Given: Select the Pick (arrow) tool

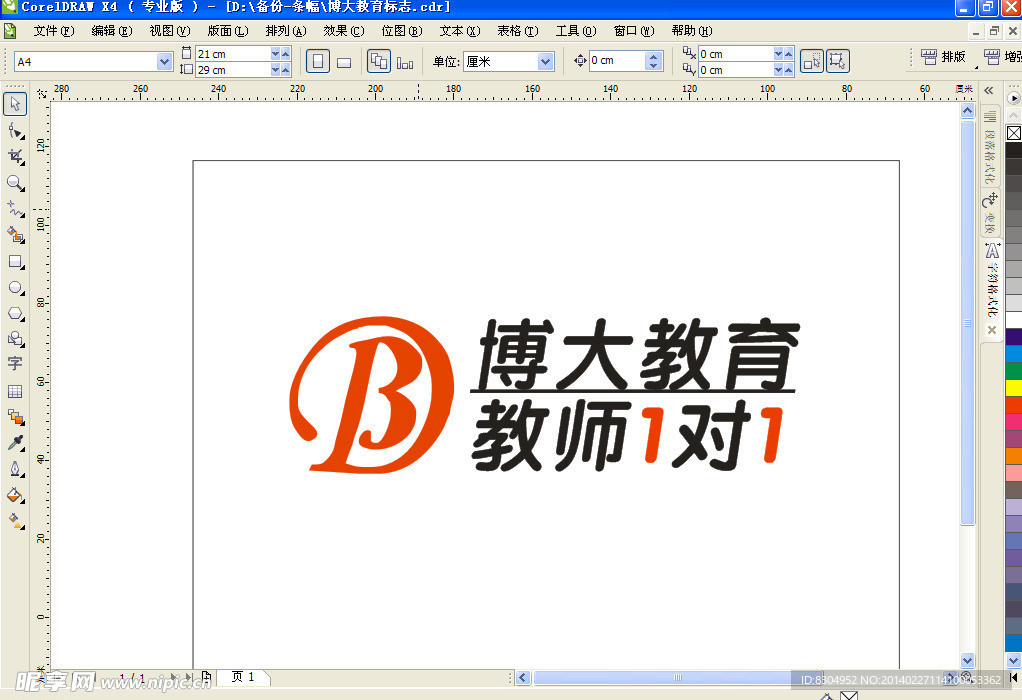Looking at the screenshot, I should [x=15, y=104].
